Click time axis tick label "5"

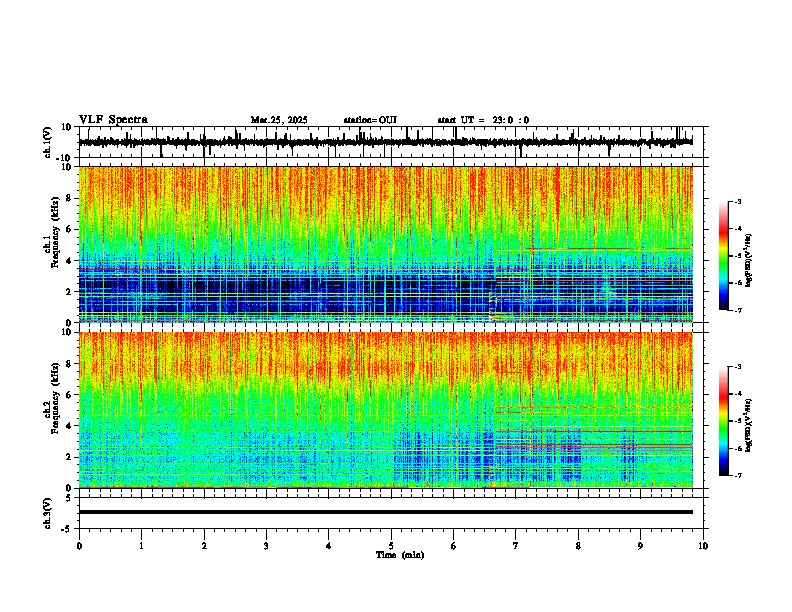(391, 546)
